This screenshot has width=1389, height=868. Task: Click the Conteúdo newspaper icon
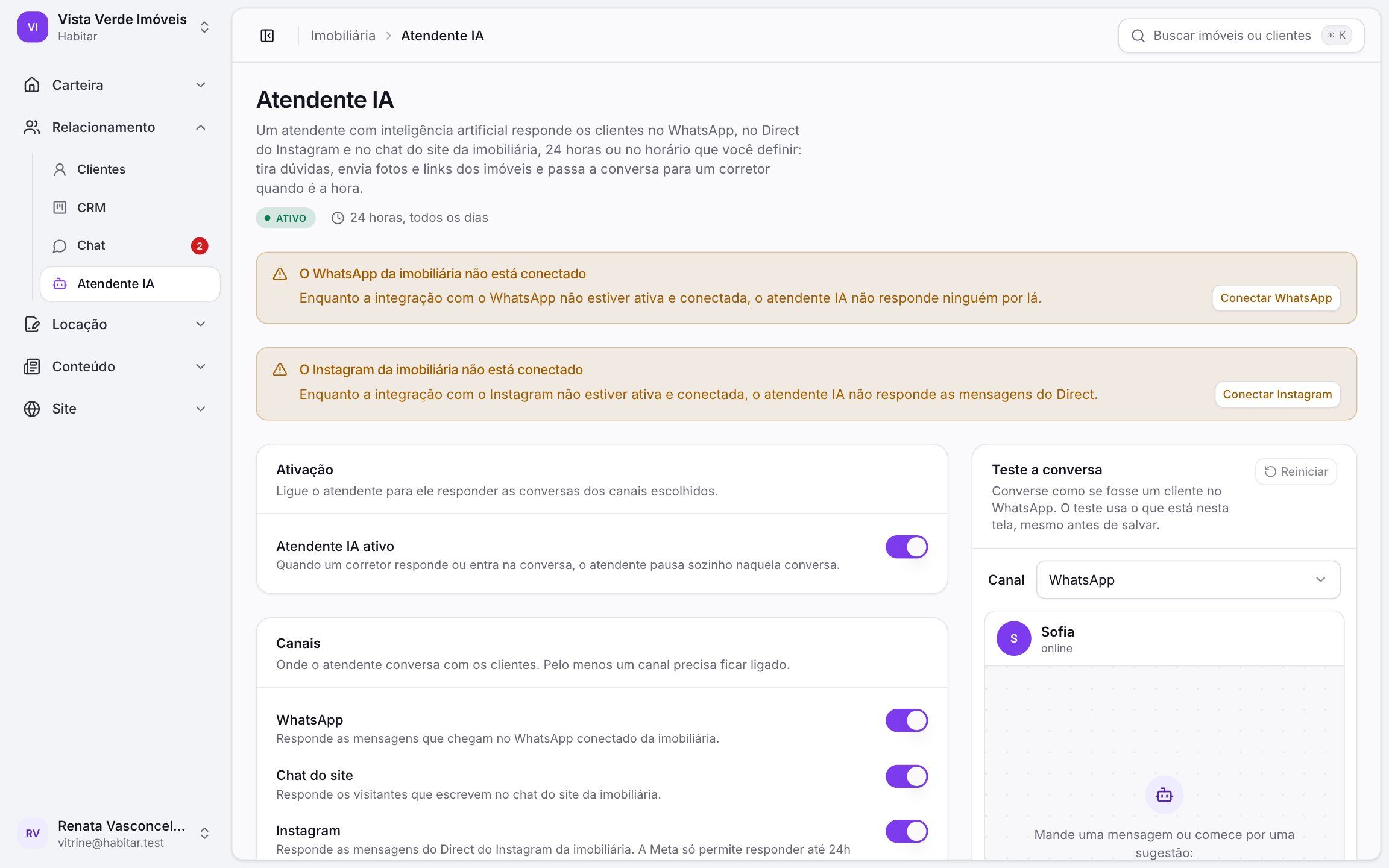click(x=32, y=366)
